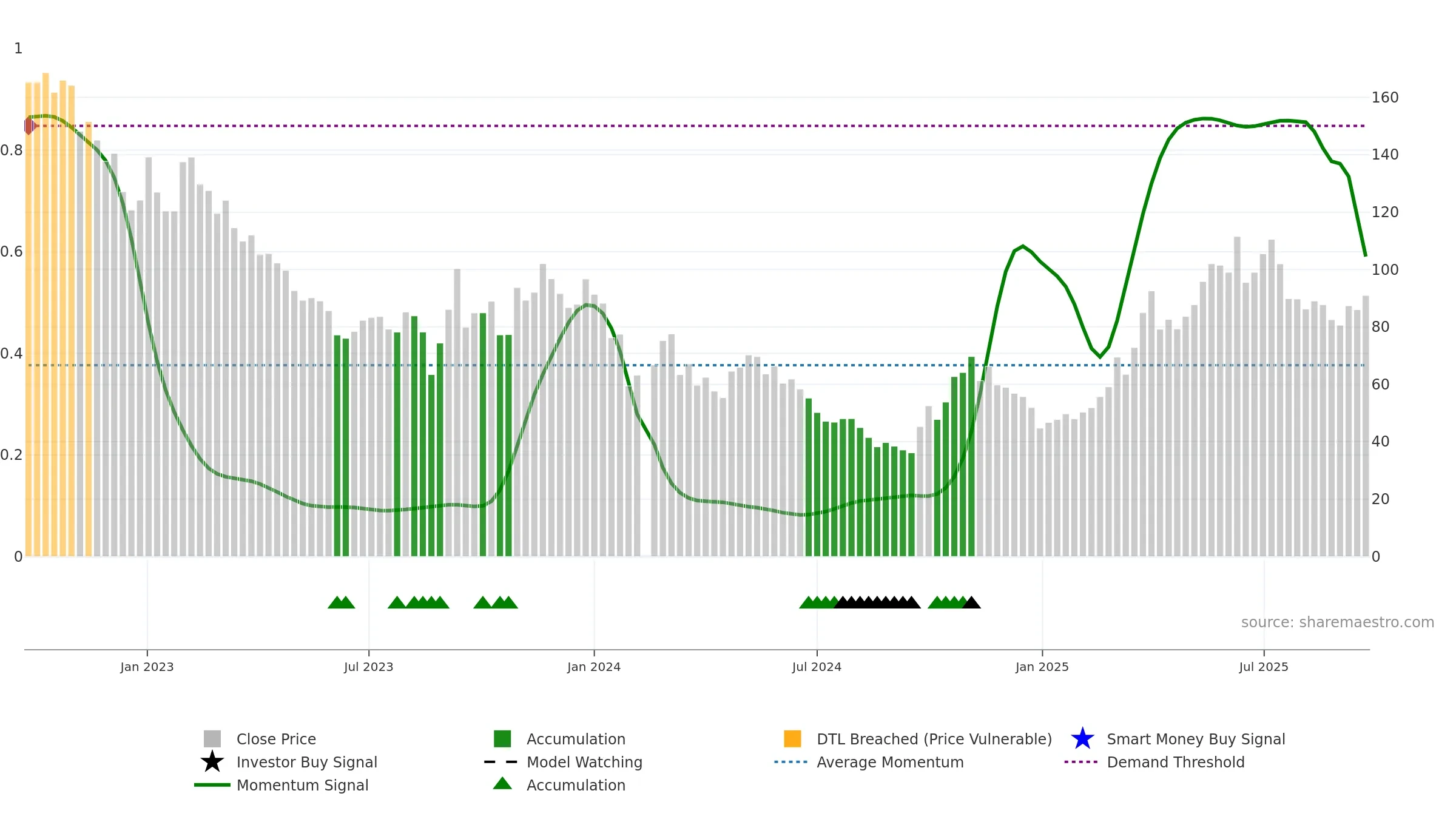Viewport: 1456px width, 819px height.
Task: Click the green Accumulation square legend swatch
Action: click(502, 739)
